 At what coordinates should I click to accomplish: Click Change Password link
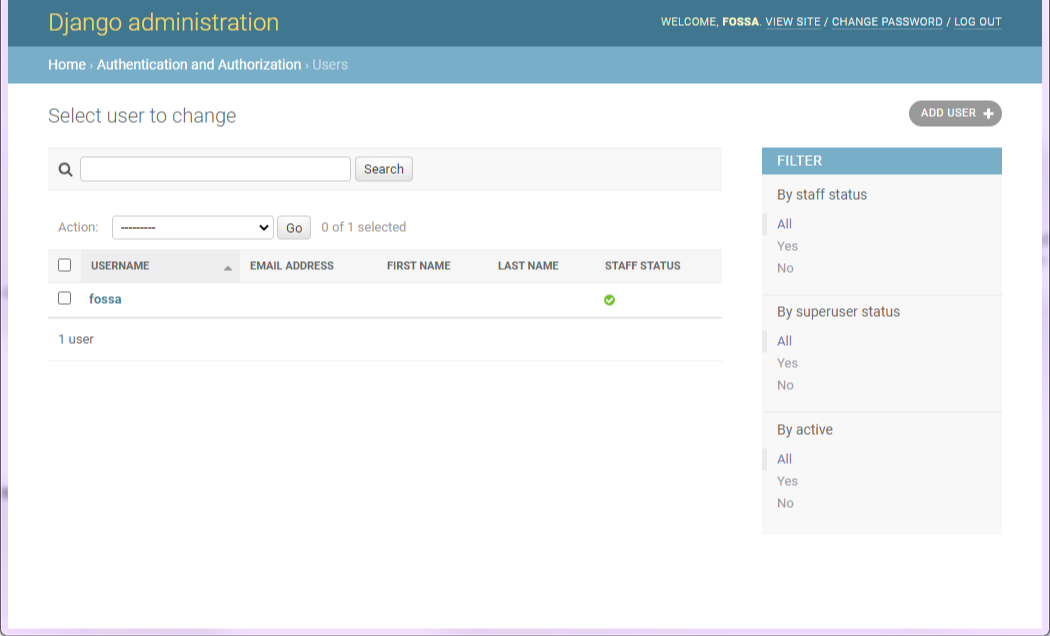887,21
